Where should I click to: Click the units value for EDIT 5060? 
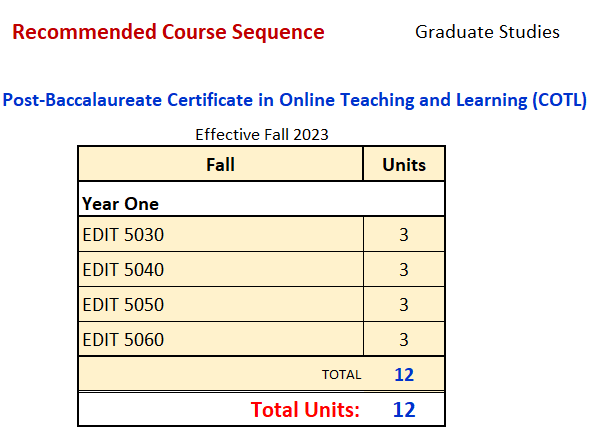[404, 340]
